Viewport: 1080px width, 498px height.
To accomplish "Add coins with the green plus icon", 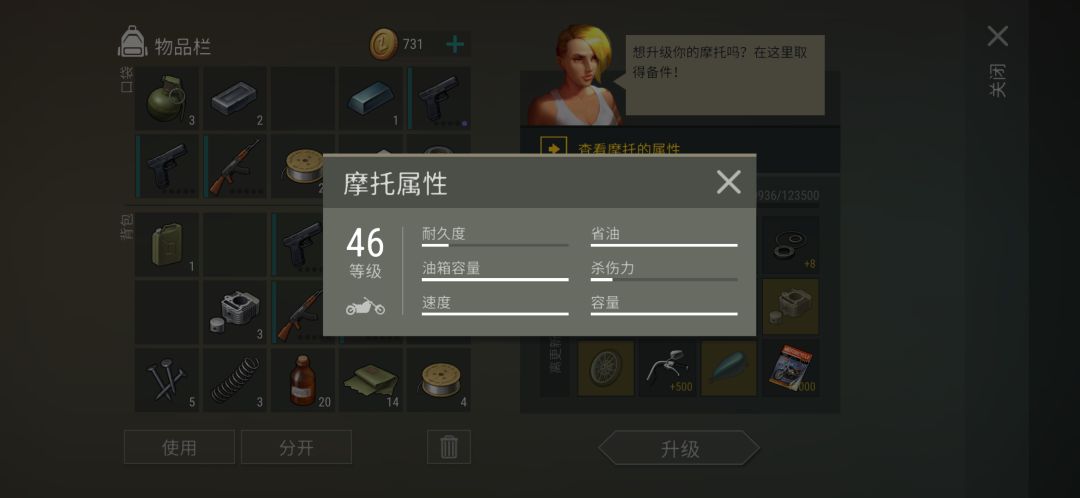I will click(455, 45).
